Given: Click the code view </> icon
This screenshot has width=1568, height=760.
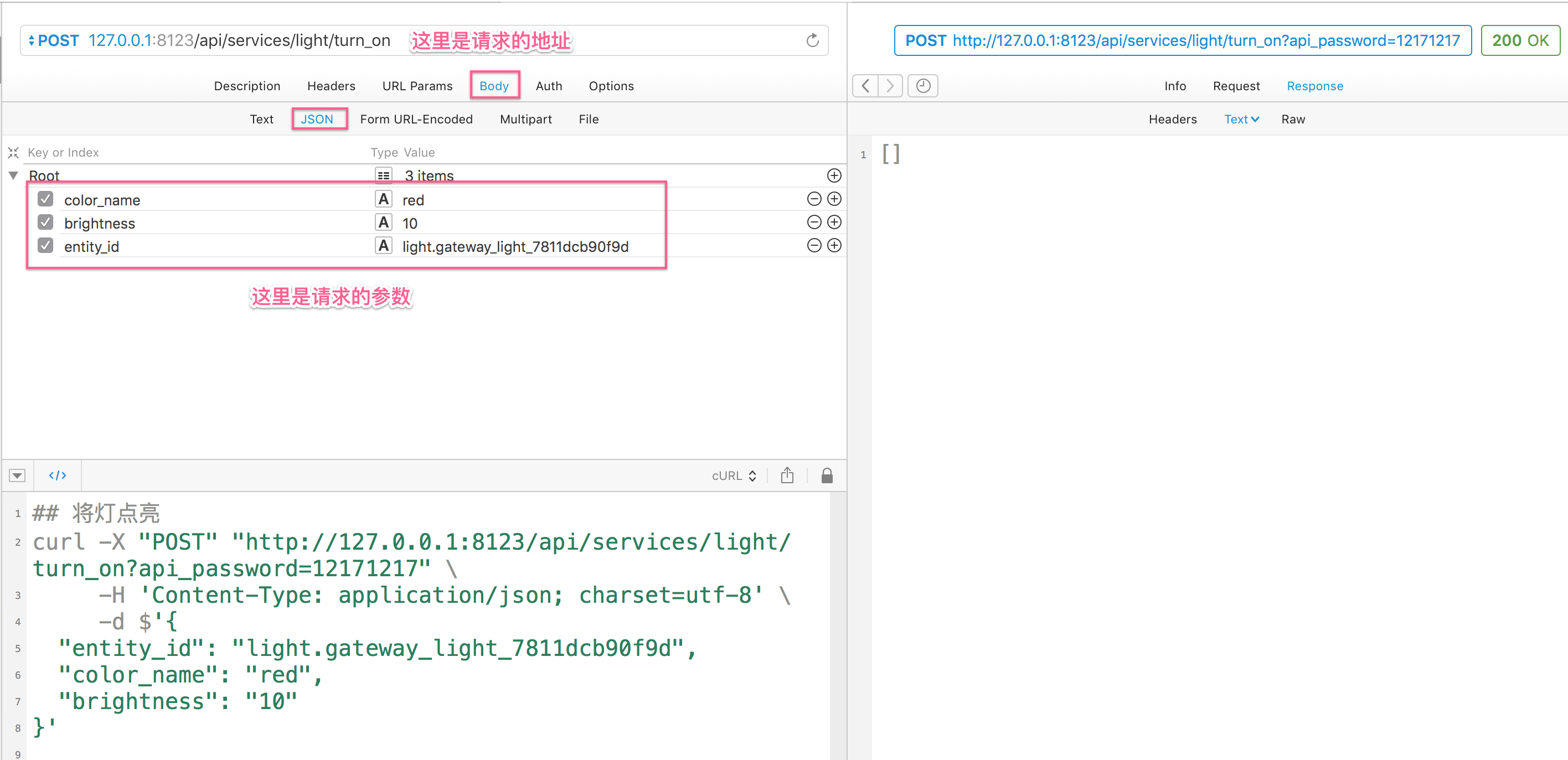Looking at the screenshot, I should tap(57, 475).
